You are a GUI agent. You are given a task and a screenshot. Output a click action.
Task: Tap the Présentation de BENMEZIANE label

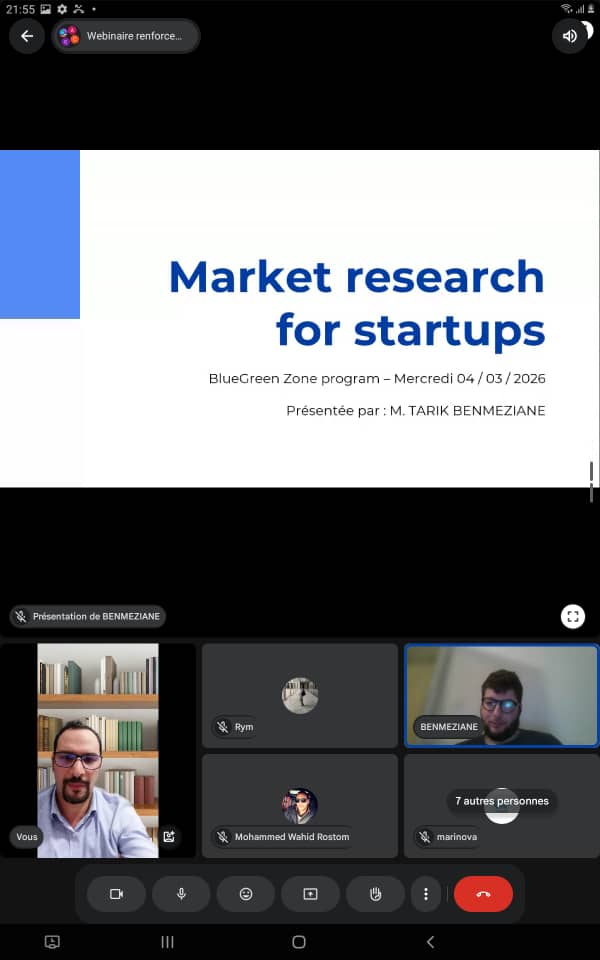coord(88,617)
